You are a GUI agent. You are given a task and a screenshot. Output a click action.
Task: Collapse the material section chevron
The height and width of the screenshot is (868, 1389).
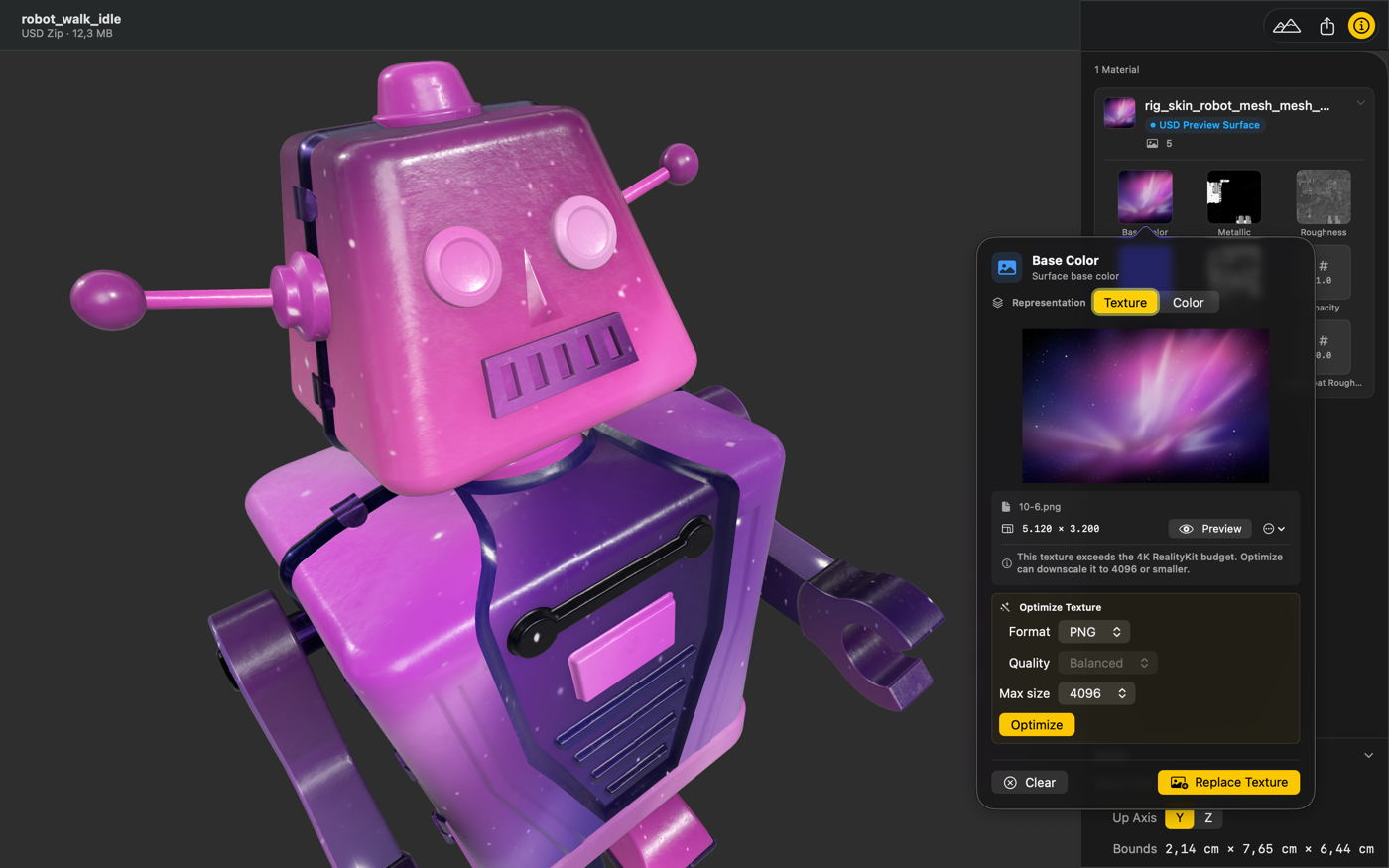1361,103
